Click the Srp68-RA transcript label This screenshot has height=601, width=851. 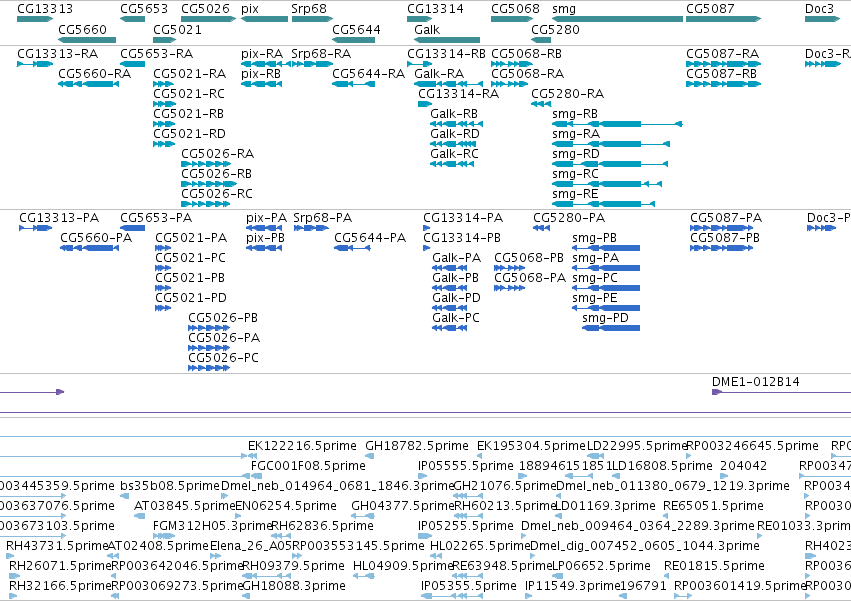click(321, 54)
